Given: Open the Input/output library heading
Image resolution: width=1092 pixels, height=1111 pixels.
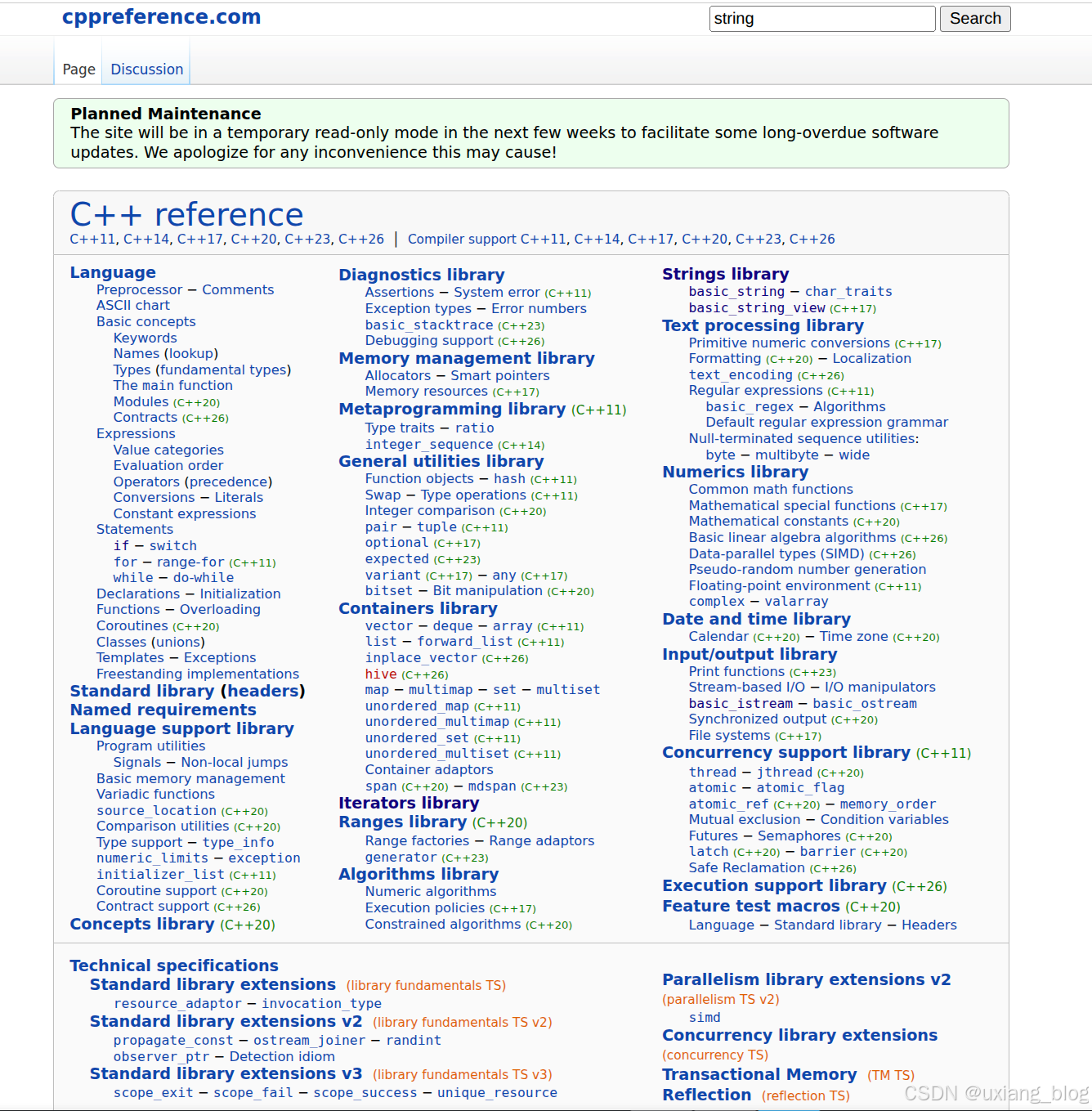Looking at the screenshot, I should (750, 654).
